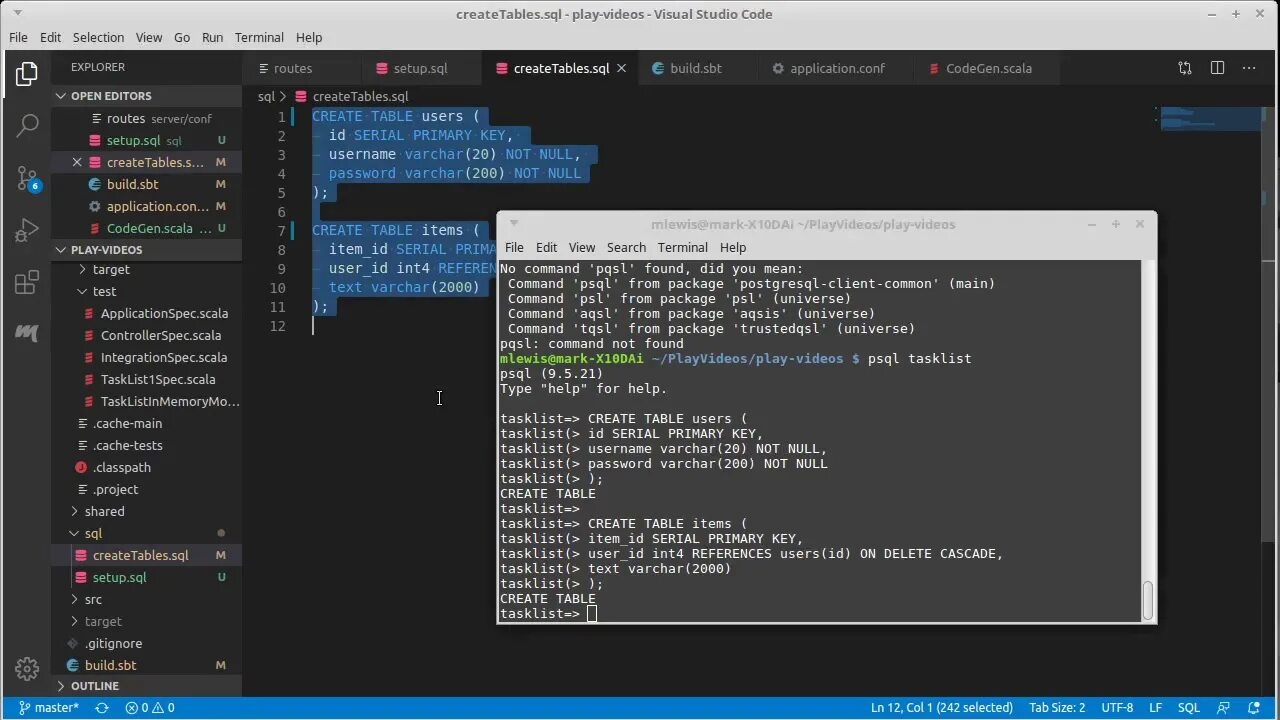Click the master branch indicator
Image resolution: width=1280 pixels, height=720 pixels.
tap(49, 707)
